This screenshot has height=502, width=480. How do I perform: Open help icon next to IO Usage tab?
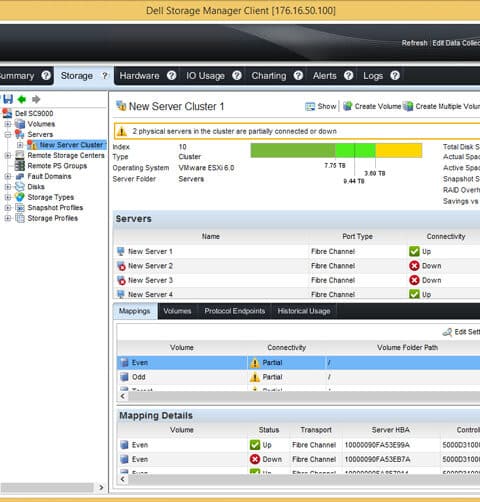237,76
